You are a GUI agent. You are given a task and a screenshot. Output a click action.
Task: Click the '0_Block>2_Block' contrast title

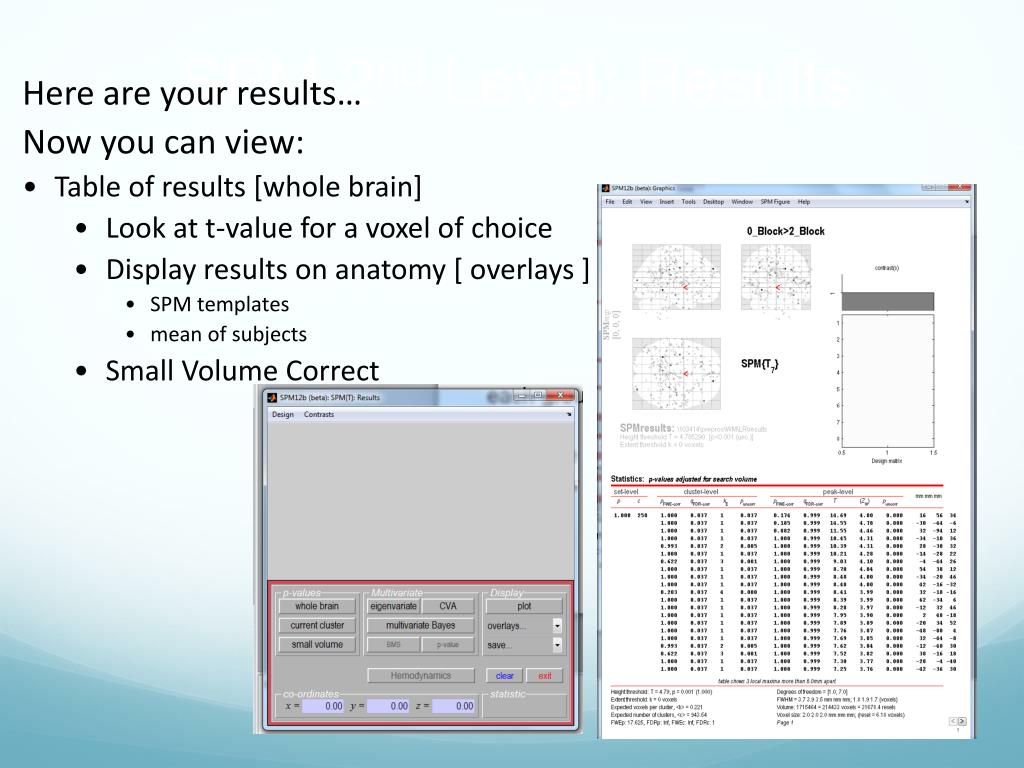786,231
